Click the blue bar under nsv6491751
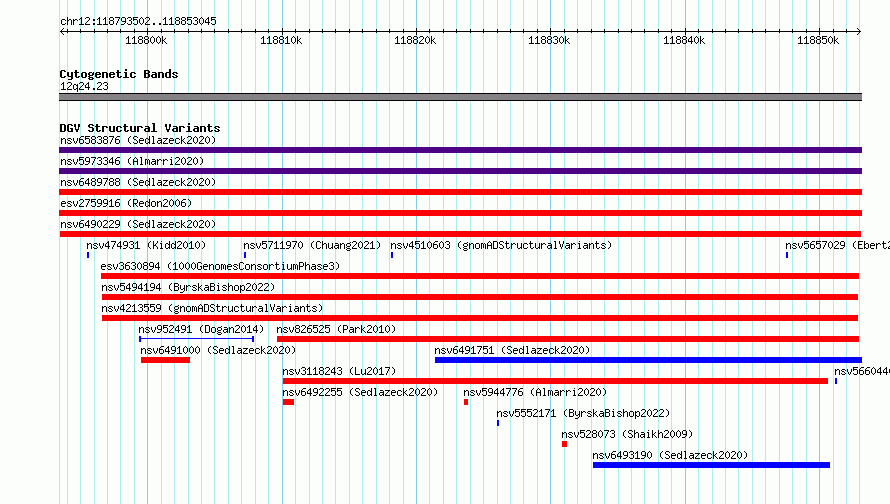 [648, 360]
